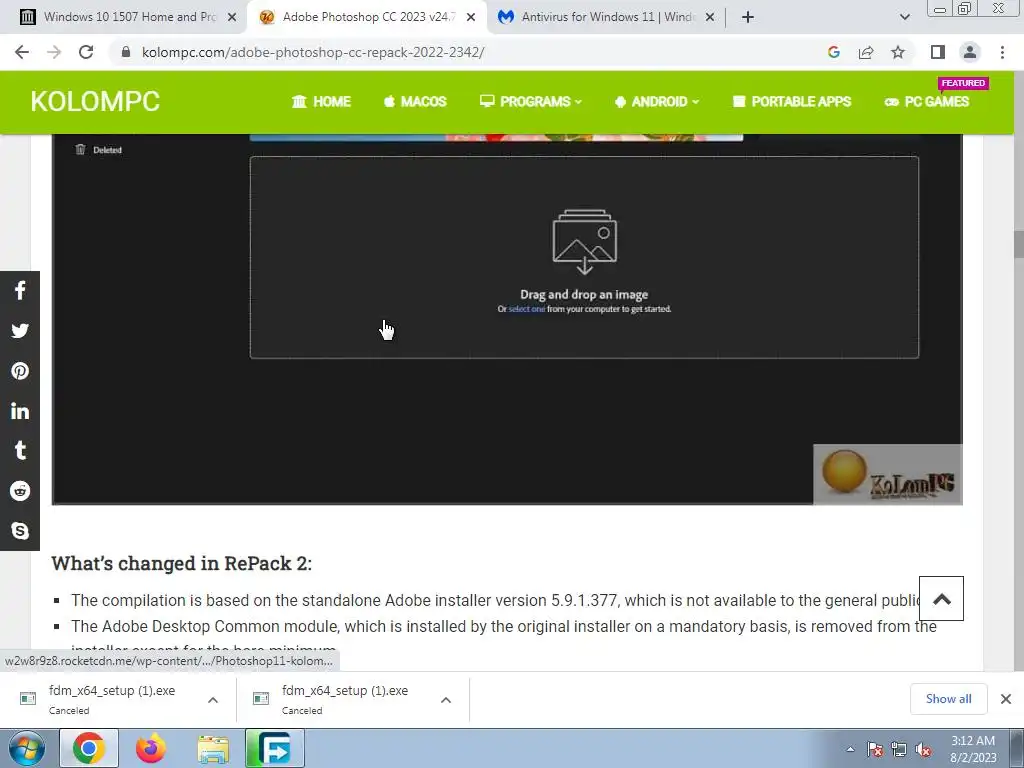The image size is (1024, 768).
Task: Click the address bar URL field
Action: (x=313, y=52)
